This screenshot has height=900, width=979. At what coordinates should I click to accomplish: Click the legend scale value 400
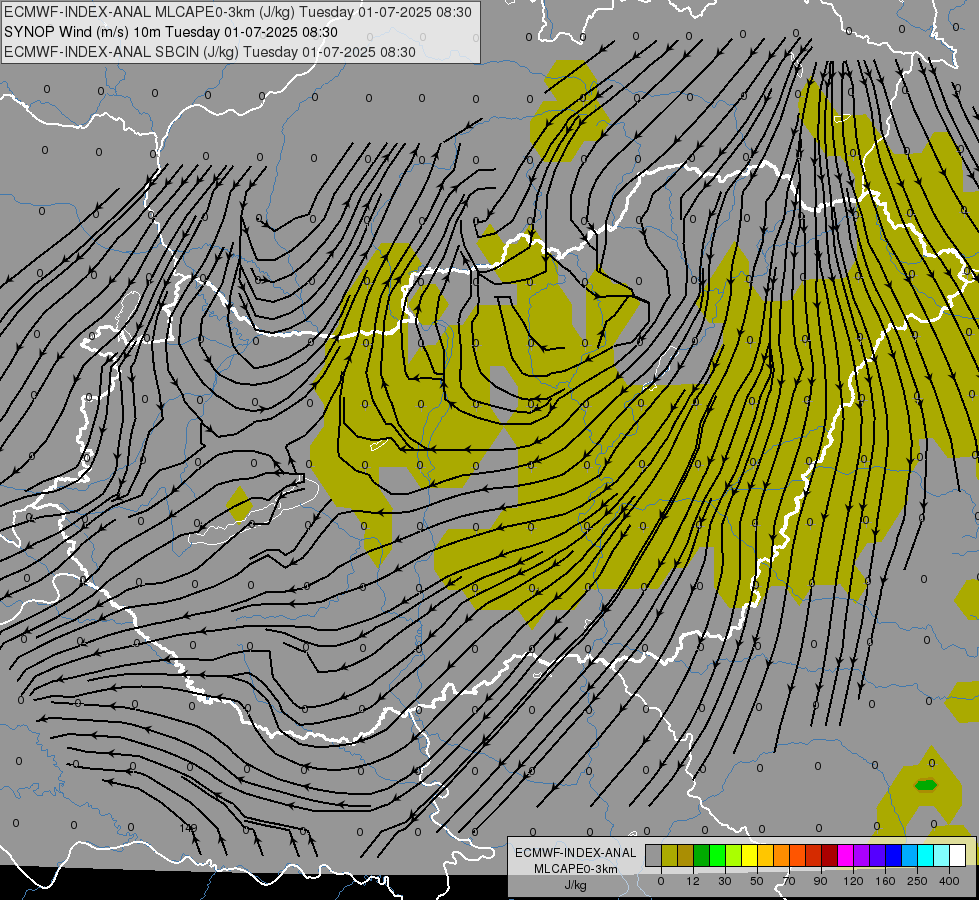coord(949,881)
